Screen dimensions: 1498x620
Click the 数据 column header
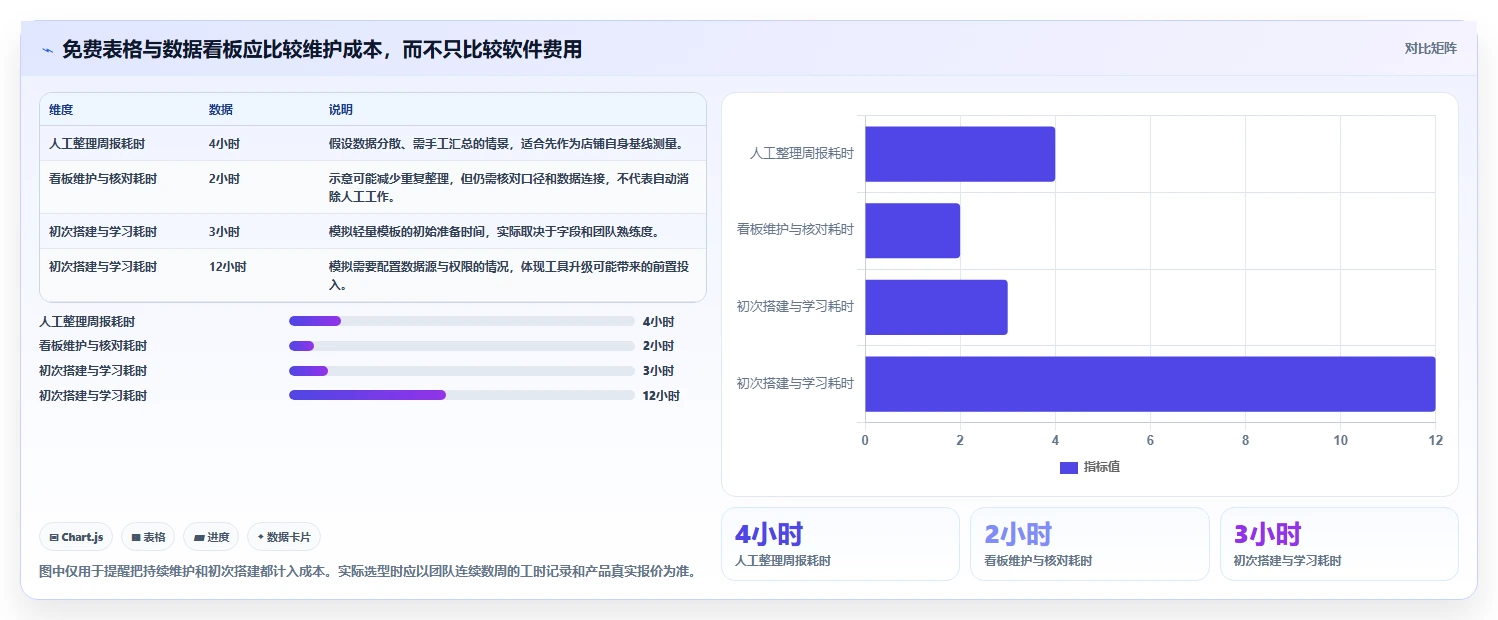[x=221, y=110]
